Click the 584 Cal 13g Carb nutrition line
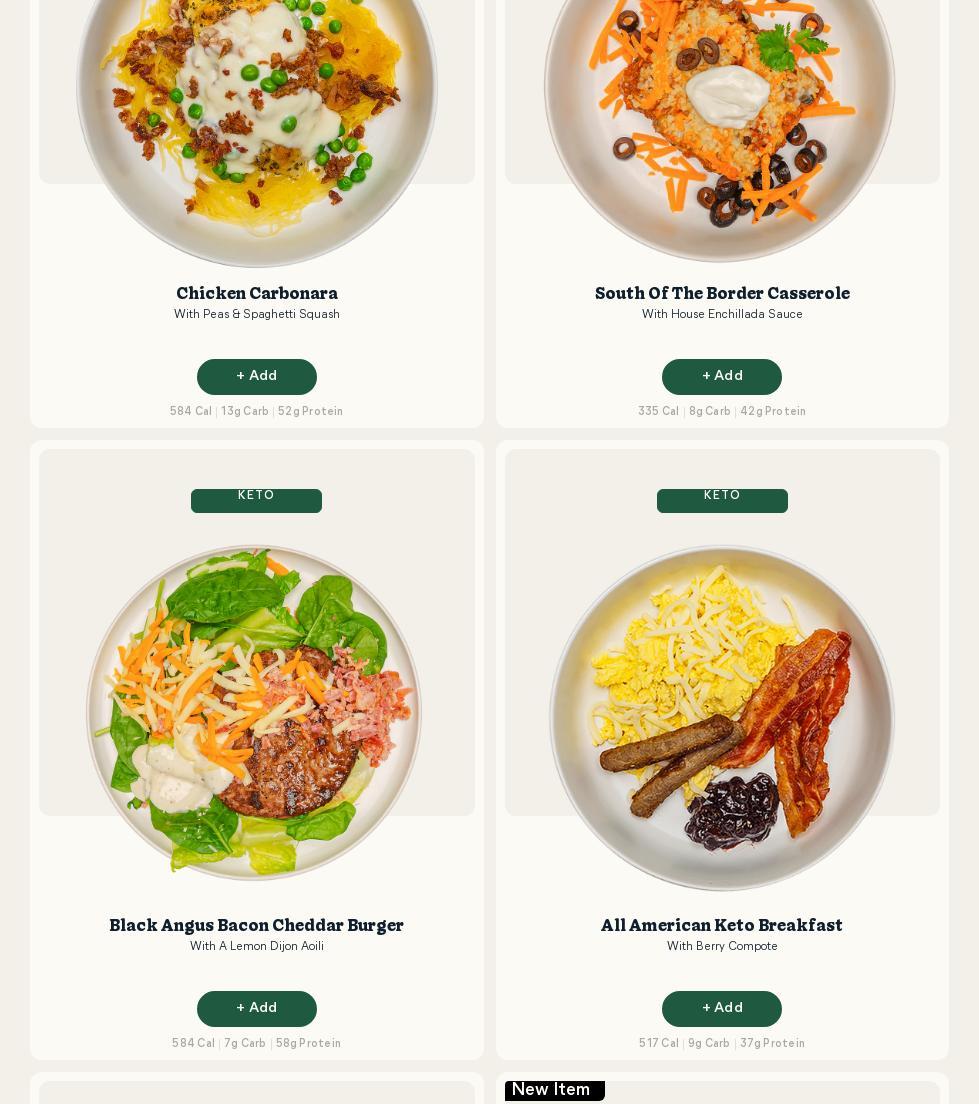This screenshot has height=1104, width=979. [x=256, y=411]
